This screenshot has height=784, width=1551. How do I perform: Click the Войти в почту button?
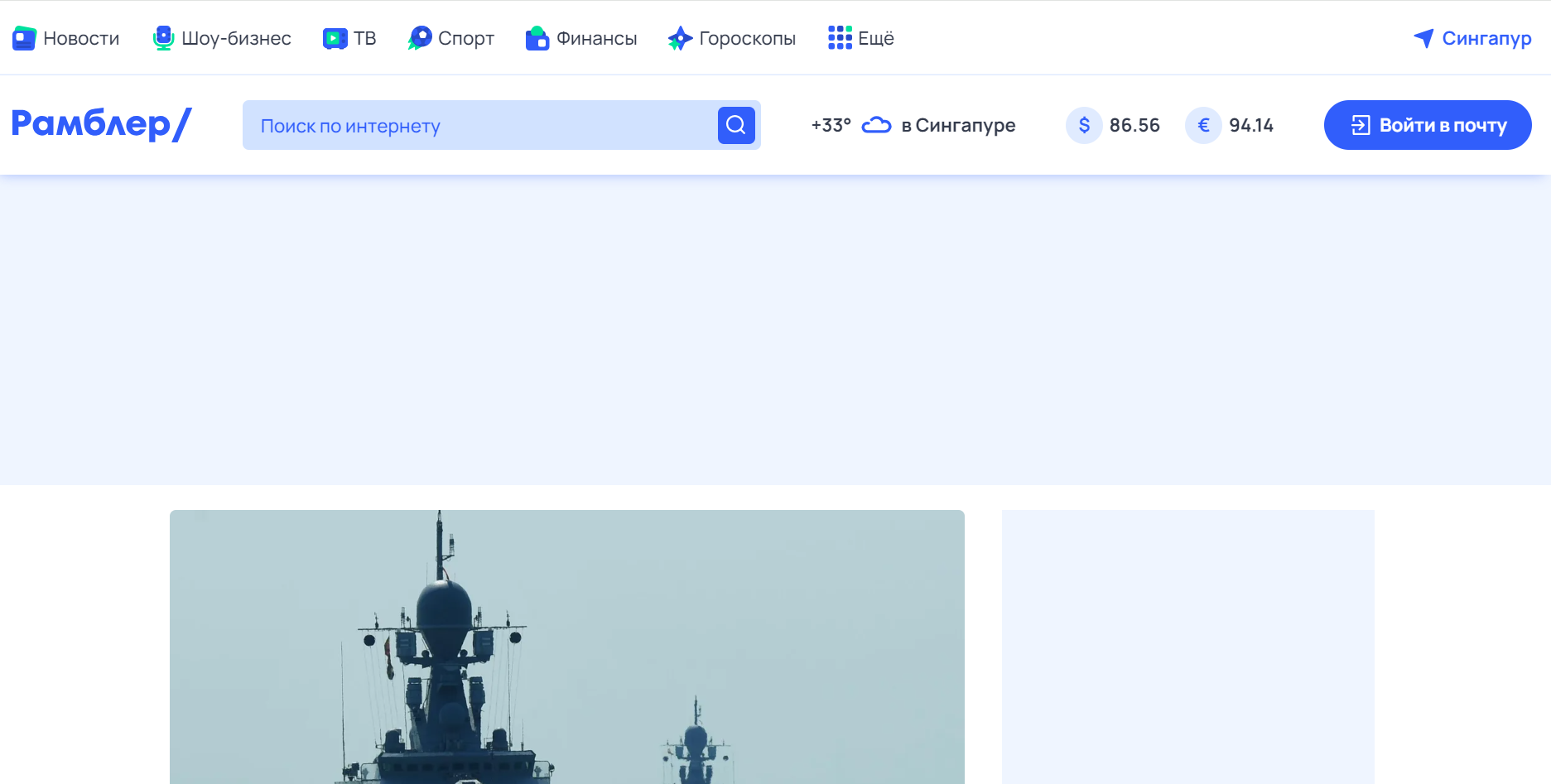(1428, 125)
